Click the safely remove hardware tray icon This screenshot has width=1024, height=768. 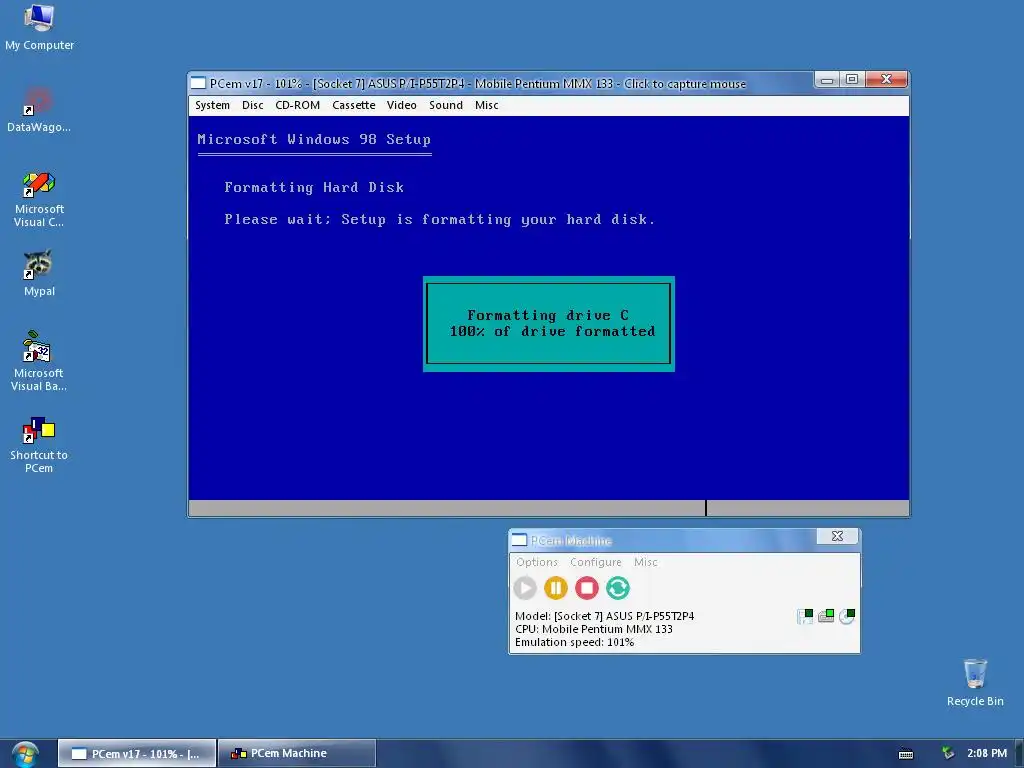click(948, 753)
